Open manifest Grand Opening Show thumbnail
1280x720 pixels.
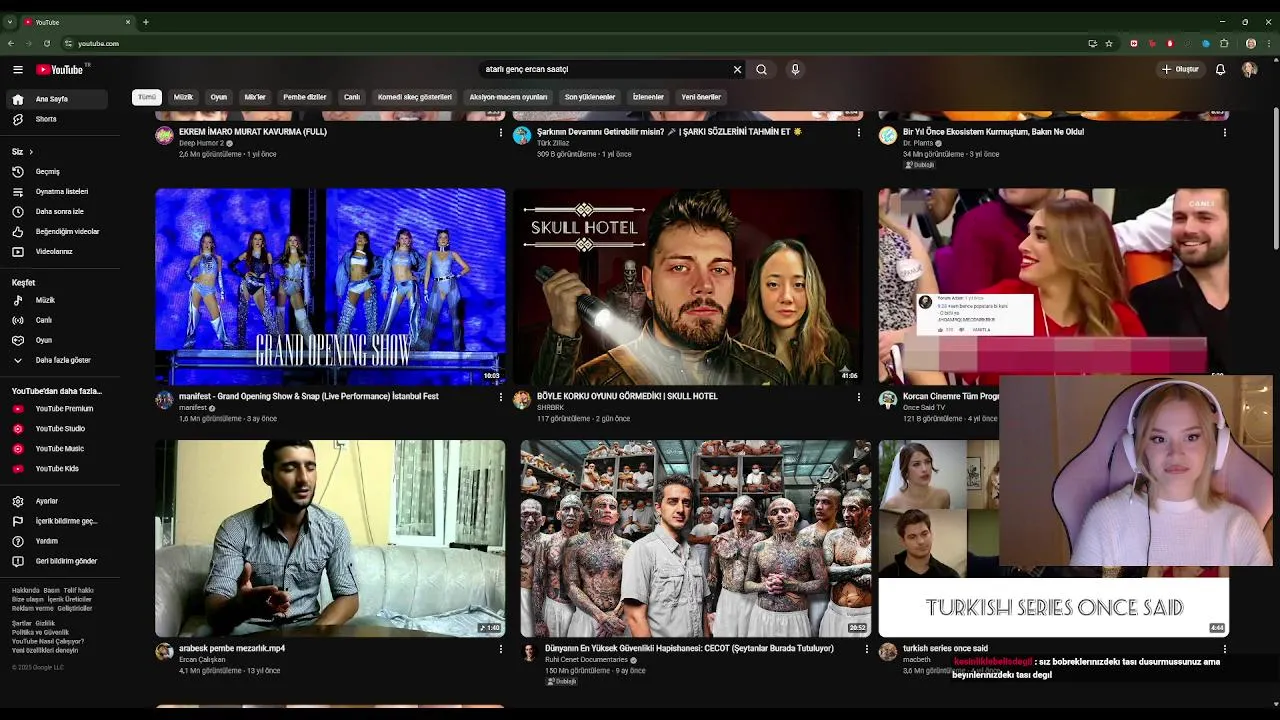point(330,287)
